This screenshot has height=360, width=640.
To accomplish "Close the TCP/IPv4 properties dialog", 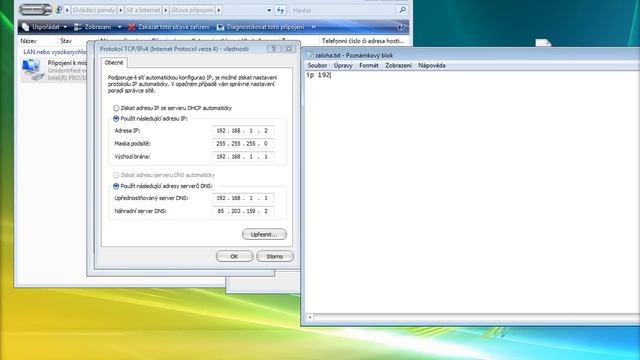I will (289, 49).
